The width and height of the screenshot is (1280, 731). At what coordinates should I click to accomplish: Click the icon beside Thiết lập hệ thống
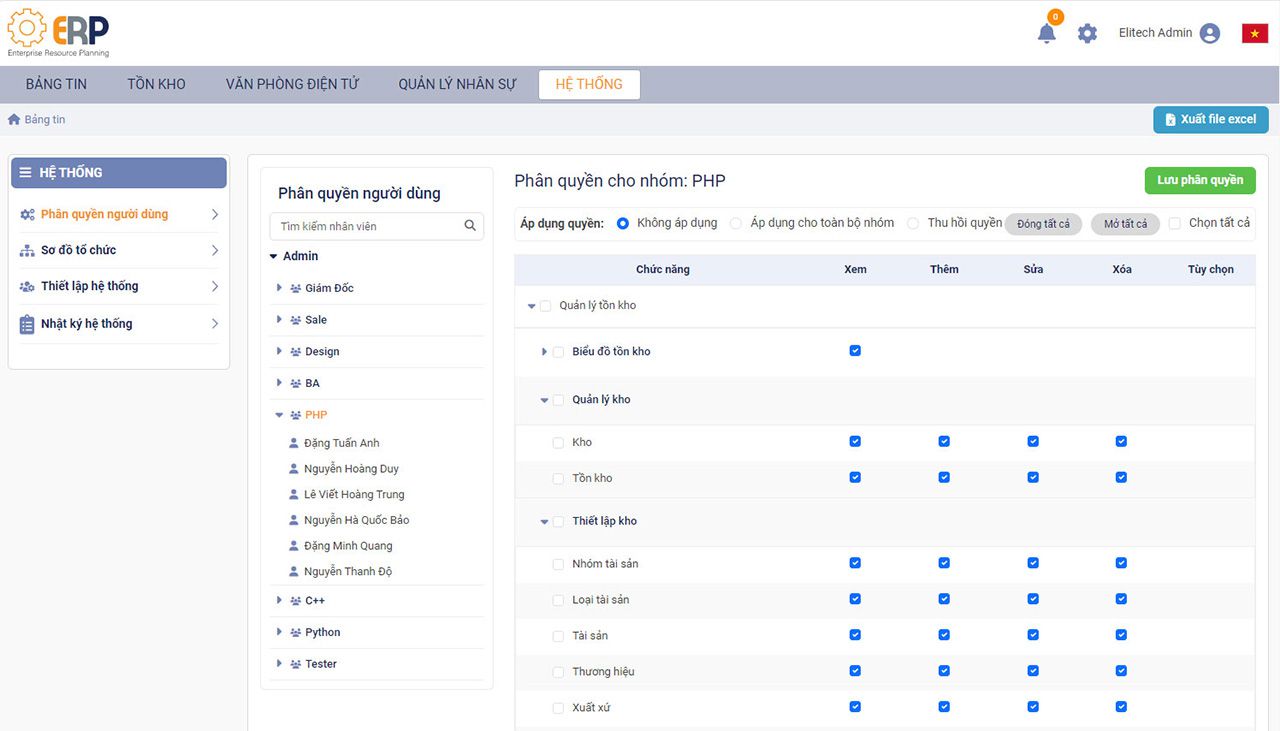pyautogui.click(x=27, y=286)
